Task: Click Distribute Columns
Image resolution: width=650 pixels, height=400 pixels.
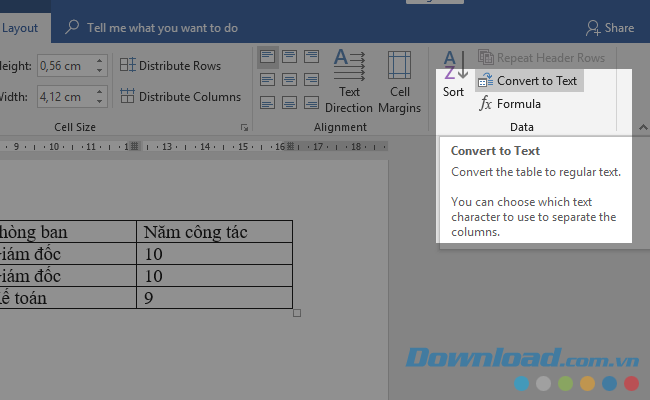Action: pyautogui.click(x=180, y=97)
